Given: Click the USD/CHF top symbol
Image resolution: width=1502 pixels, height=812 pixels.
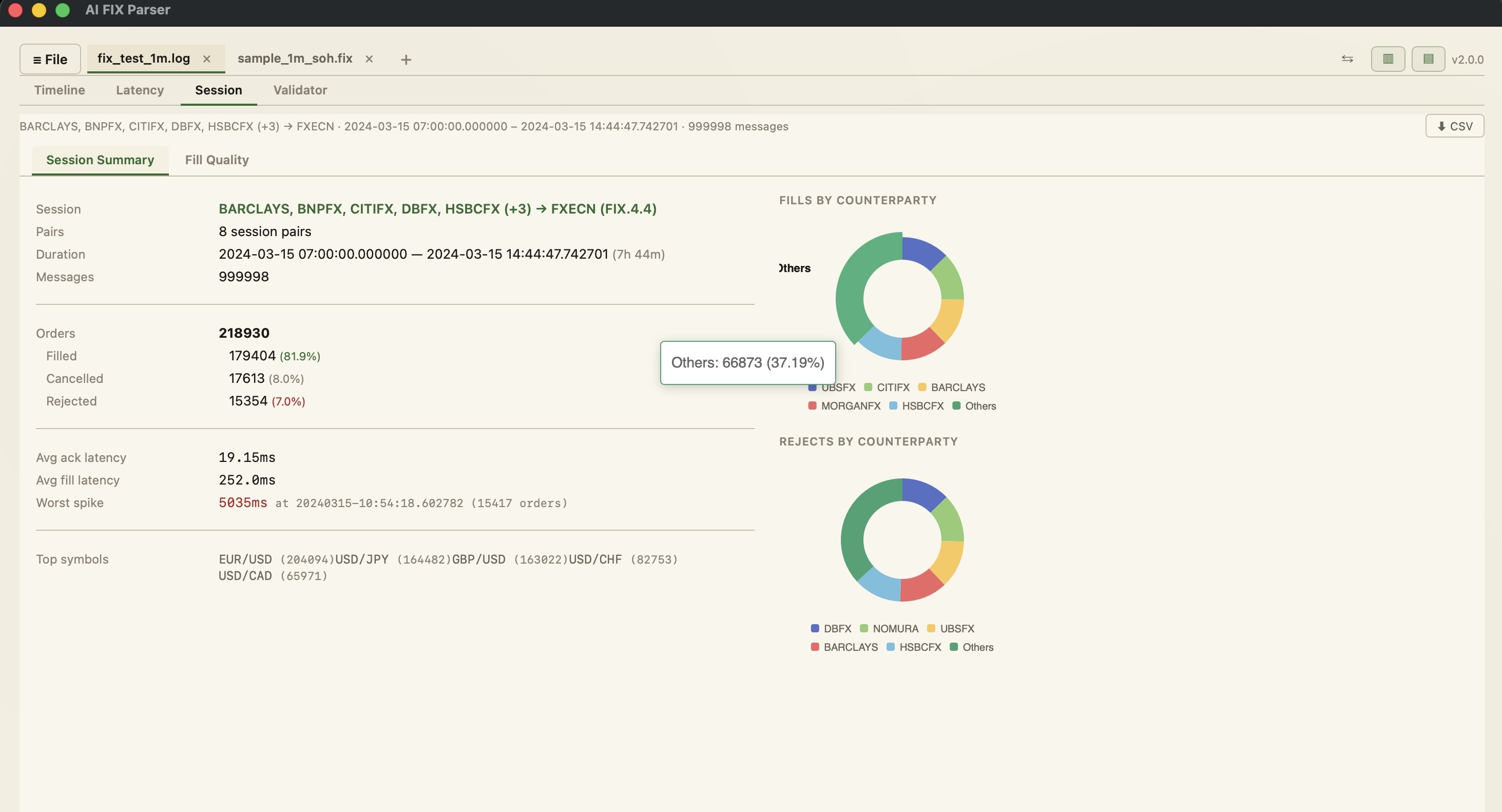Looking at the screenshot, I should (x=595, y=559).
